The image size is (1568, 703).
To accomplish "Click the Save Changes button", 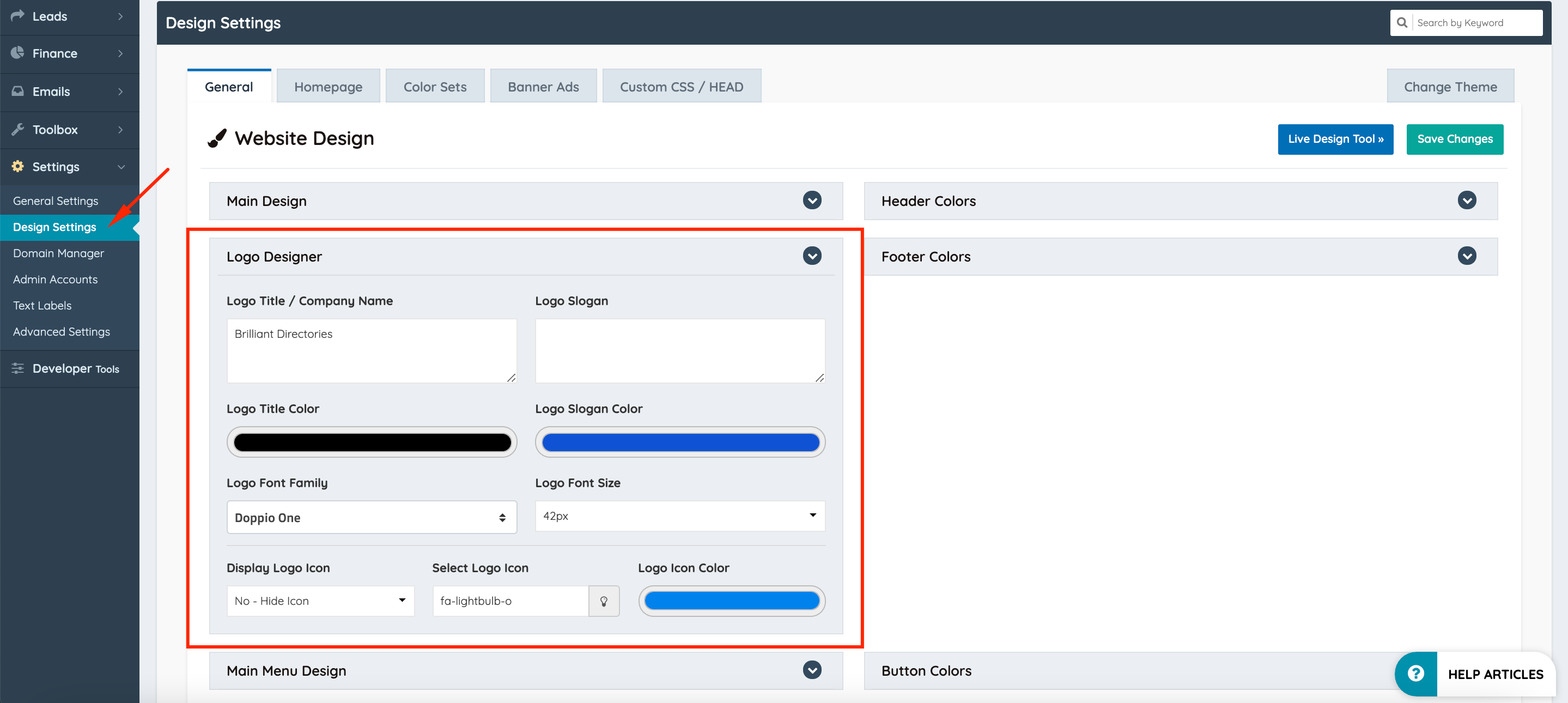I will pyautogui.click(x=1454, y=139).
